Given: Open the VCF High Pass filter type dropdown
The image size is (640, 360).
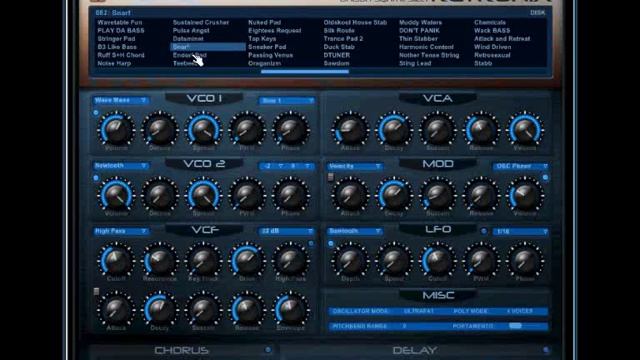Looking at the screenshot, I should pos(121,231).
